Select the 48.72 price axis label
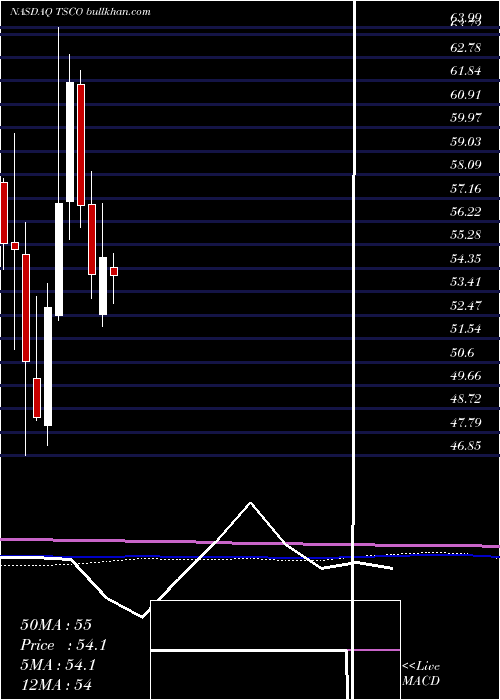The height and width of the screenshot is (700, 500). [466, 399]
